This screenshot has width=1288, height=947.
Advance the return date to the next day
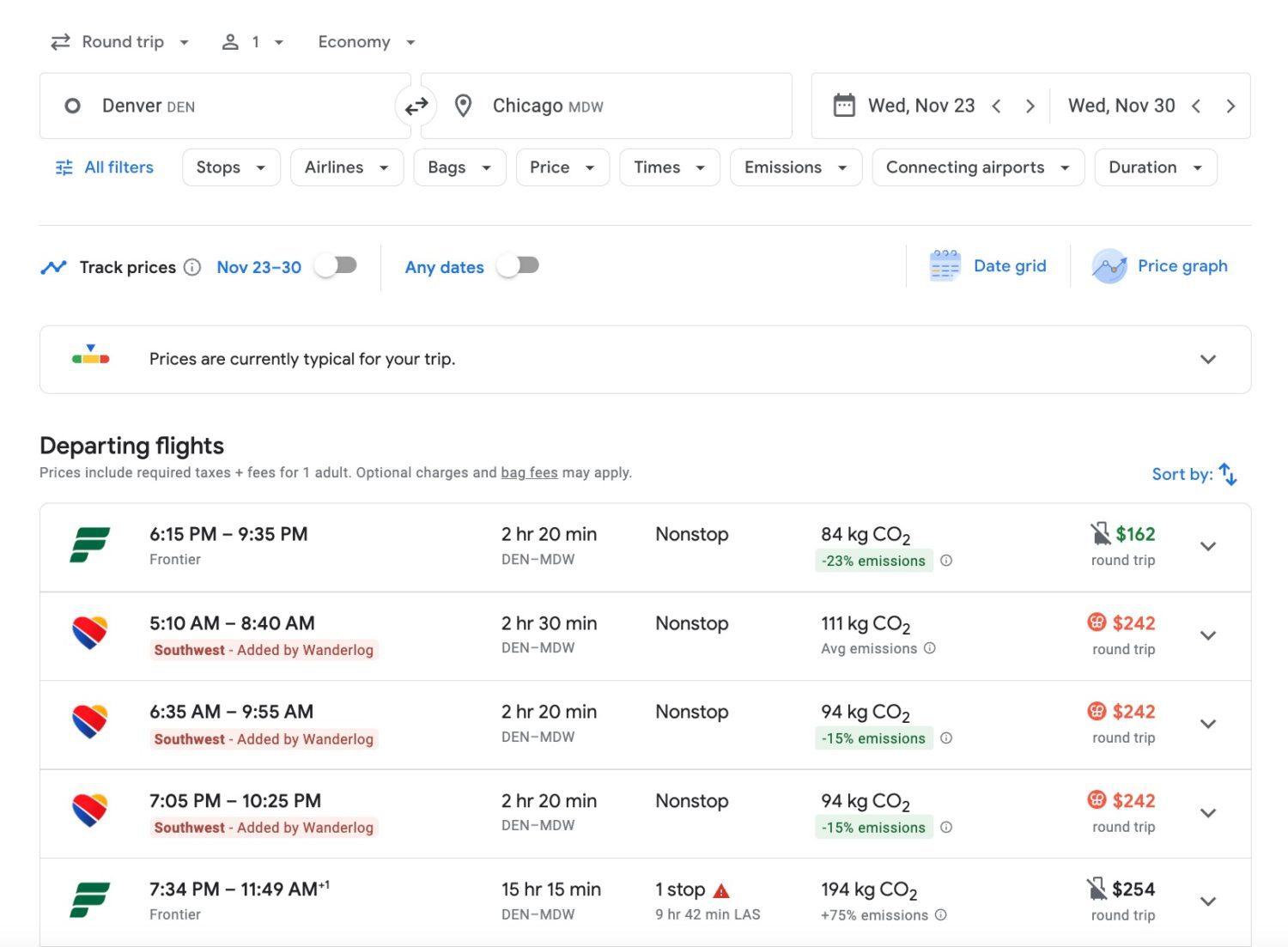pos(1231,106)
